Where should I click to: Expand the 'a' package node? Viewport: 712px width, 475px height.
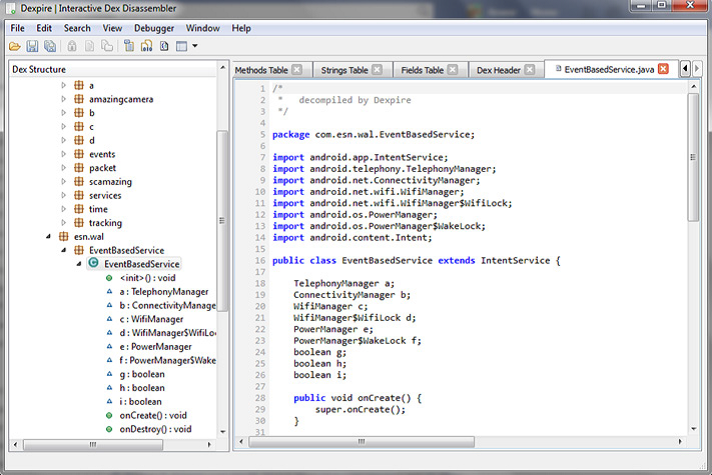click(64, 85)
